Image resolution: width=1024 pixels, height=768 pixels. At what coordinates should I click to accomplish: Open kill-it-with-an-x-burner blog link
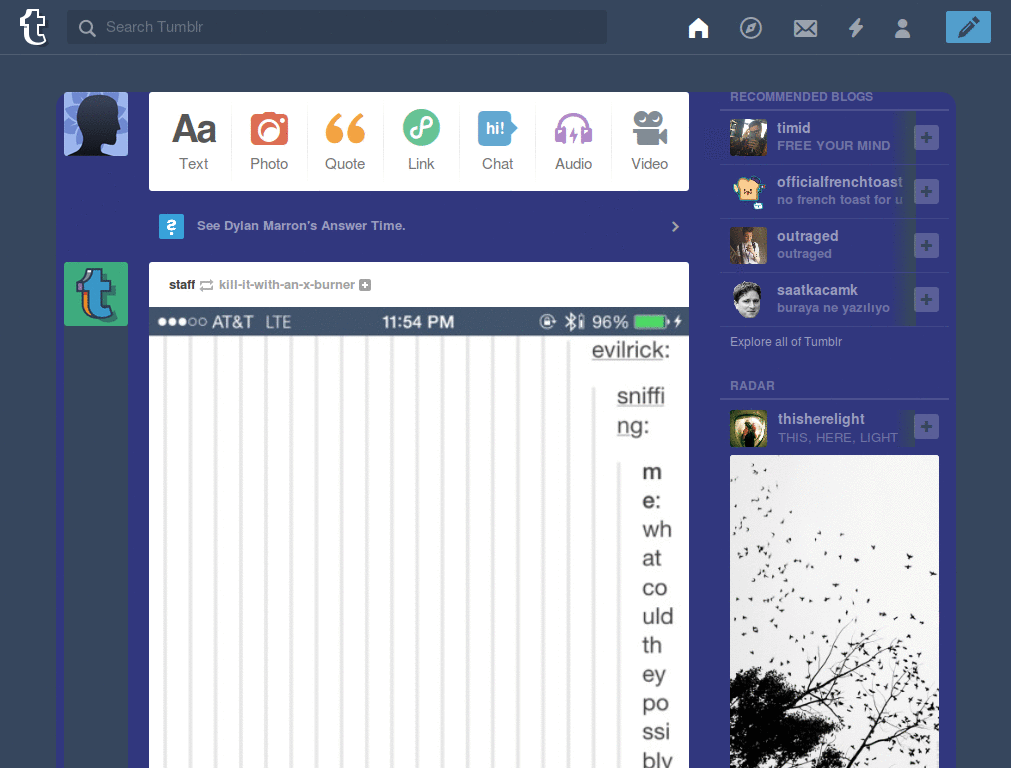(x=287, y=285)
